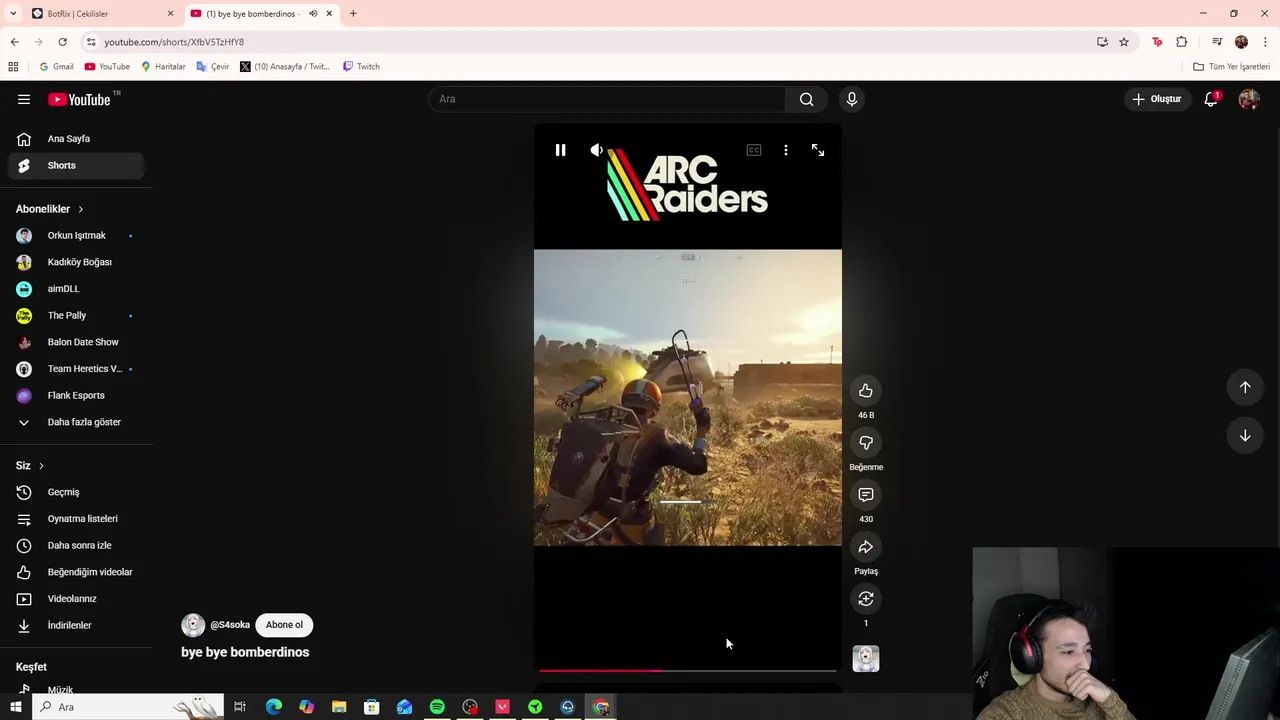Go to Ana Sayfa in sidebar
1280x720 pixels.
[x=76, y=139]
